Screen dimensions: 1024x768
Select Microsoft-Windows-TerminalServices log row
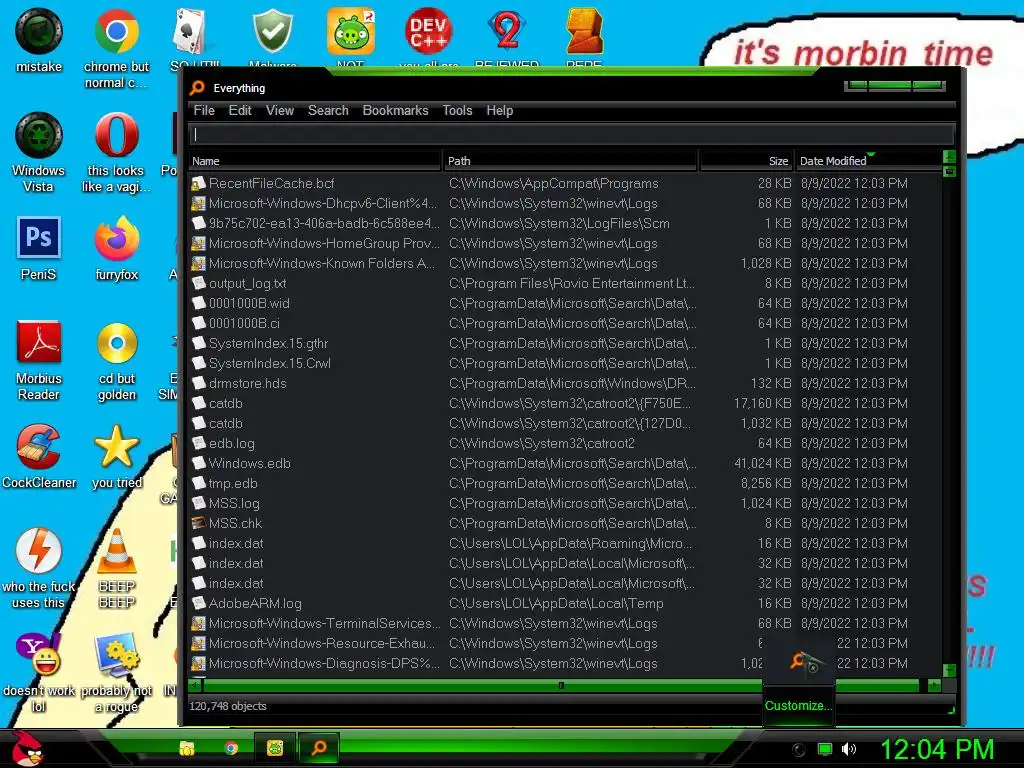point(565,623)
